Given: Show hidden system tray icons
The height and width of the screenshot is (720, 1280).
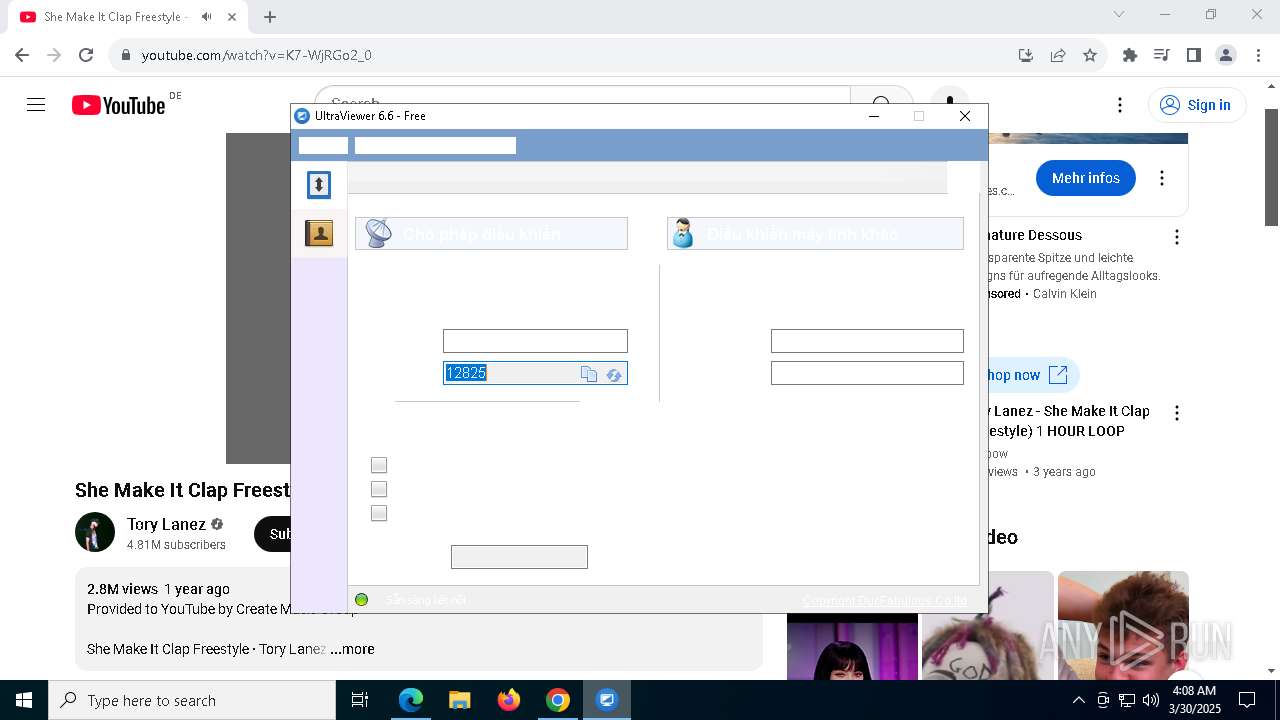Looking at the screenshot, I should coord(1078,700).
